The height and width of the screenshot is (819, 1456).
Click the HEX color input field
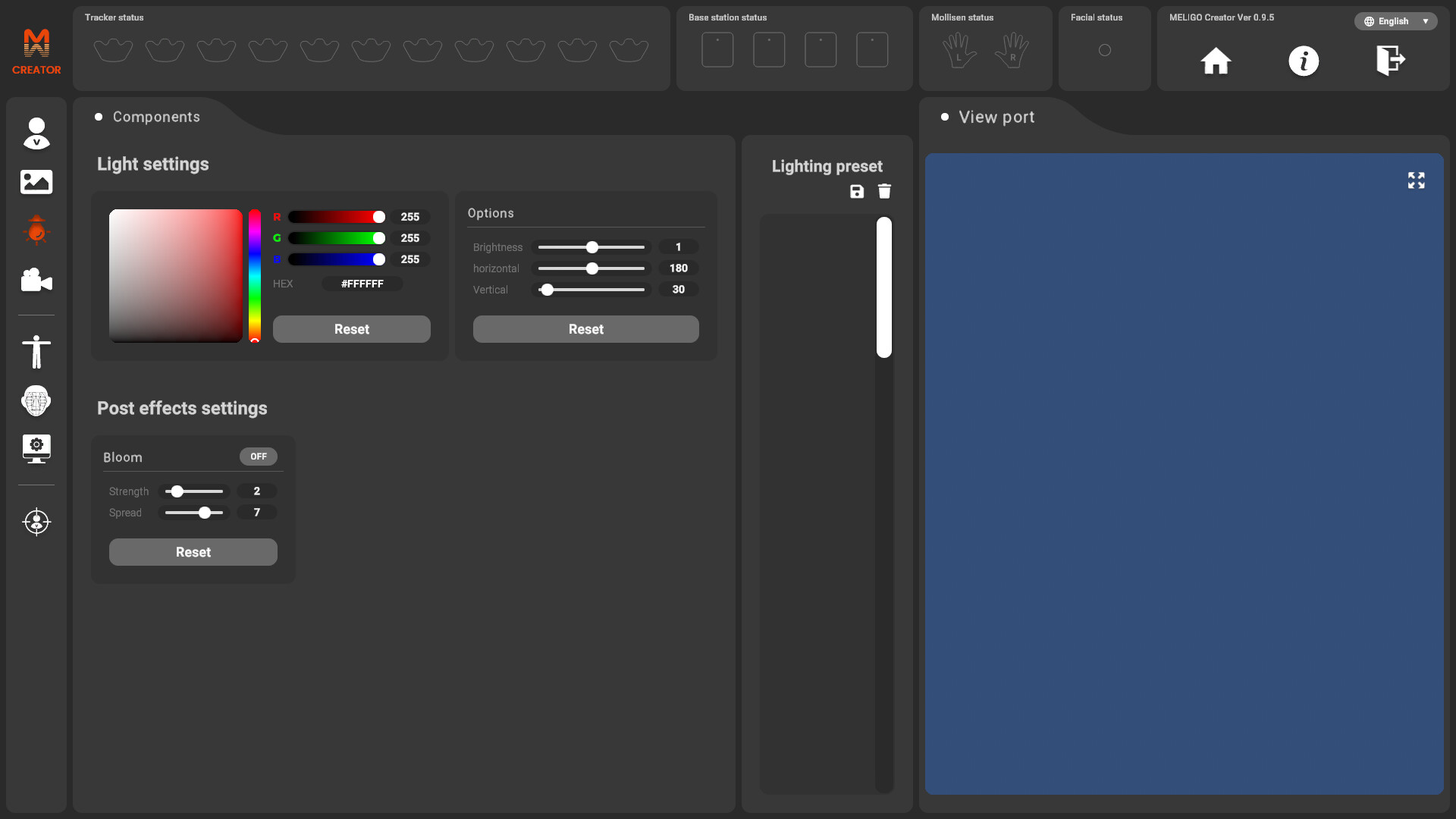click(x=362, y=284)
